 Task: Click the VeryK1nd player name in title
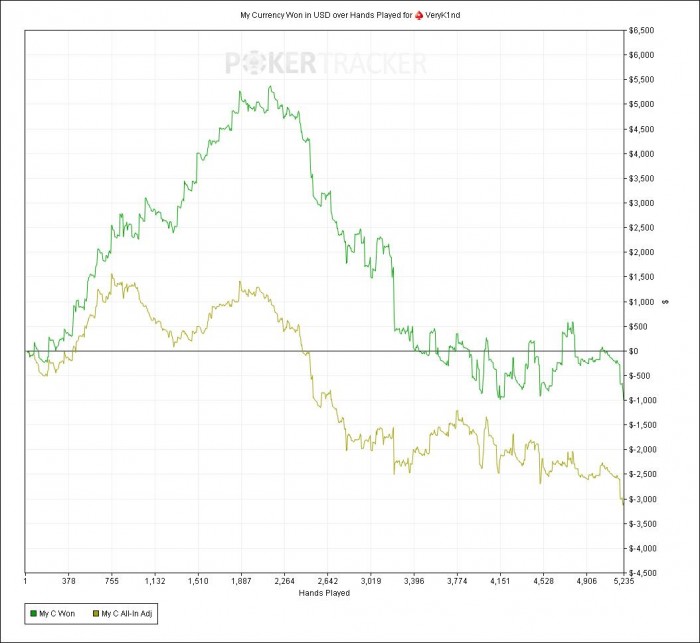tap(443, 15)
